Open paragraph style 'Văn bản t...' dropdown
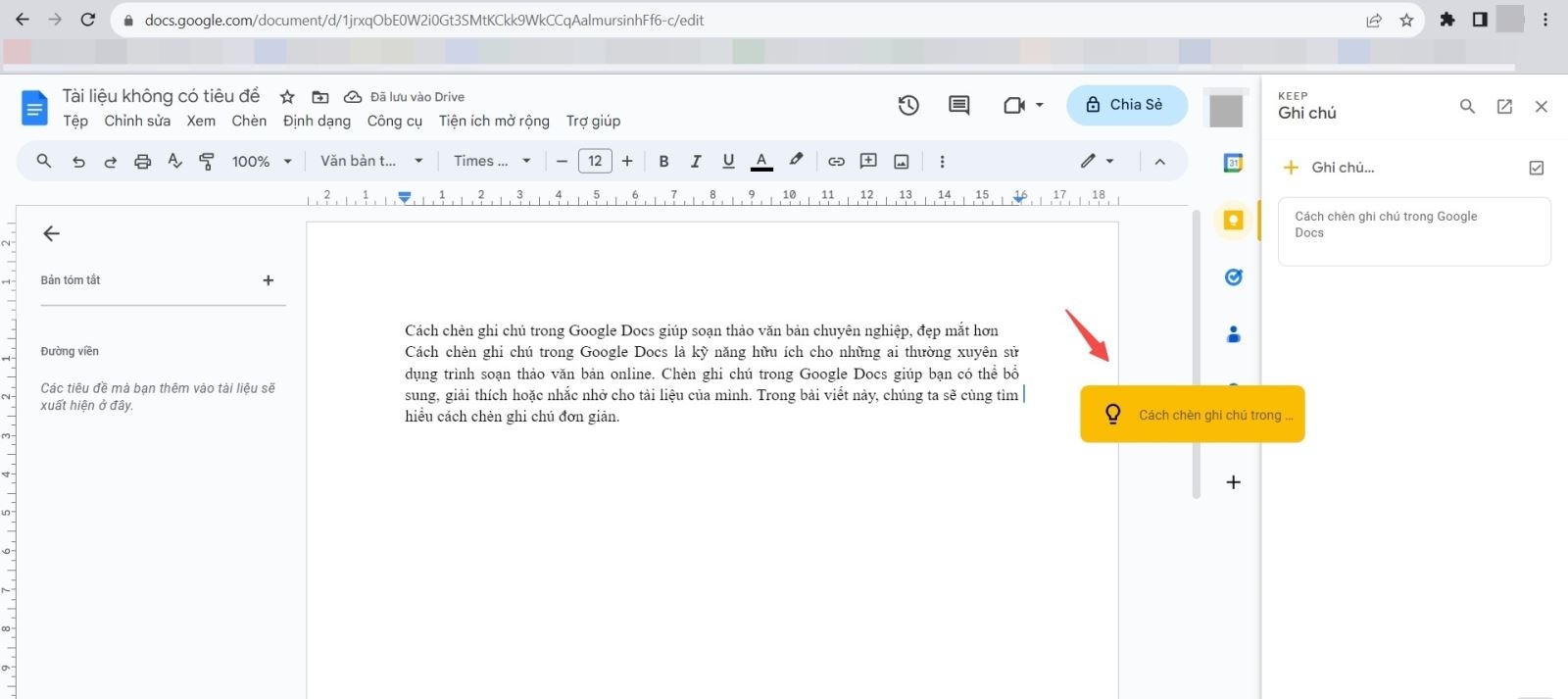This screenshot has height=699, width=1568. click(x=371, y=161)
